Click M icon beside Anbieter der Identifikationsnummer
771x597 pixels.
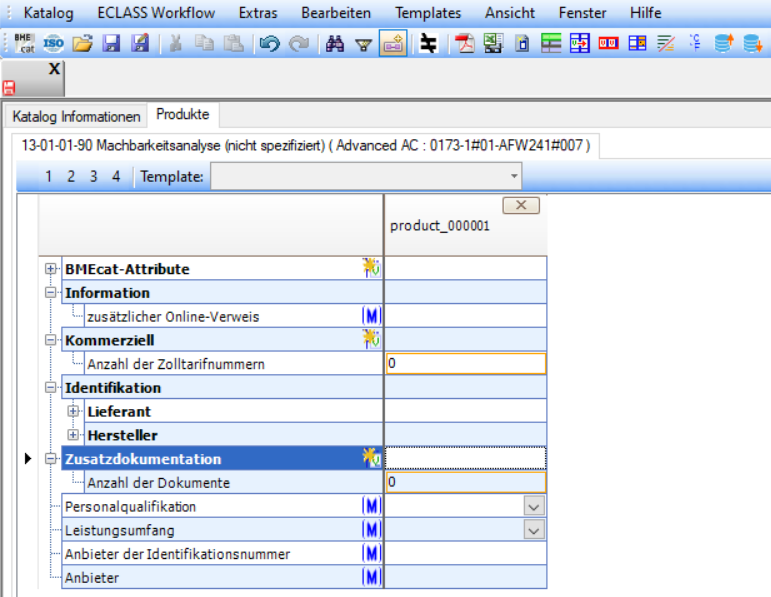(372, 553)
